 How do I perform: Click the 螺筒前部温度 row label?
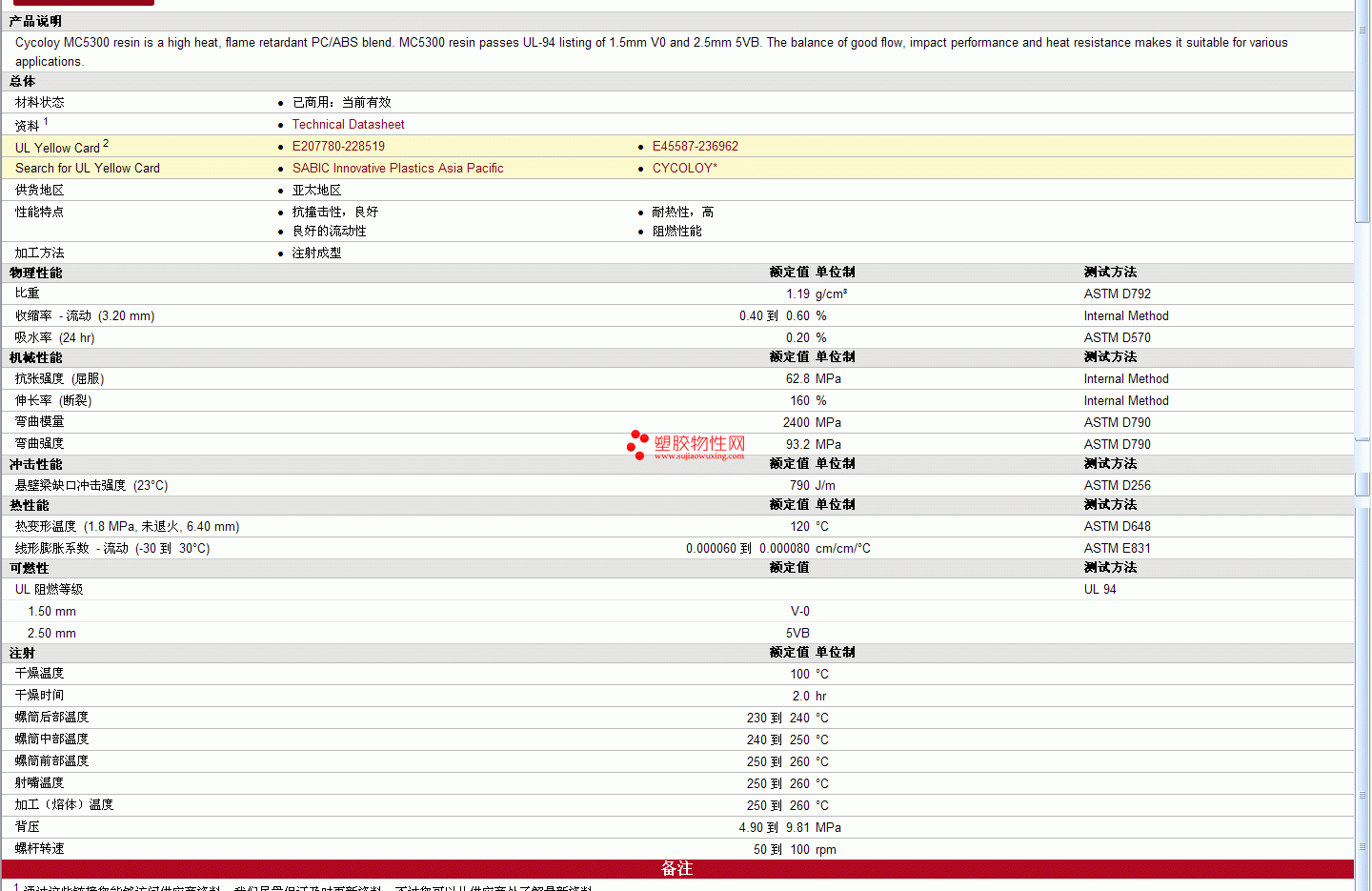coord(52,761)
